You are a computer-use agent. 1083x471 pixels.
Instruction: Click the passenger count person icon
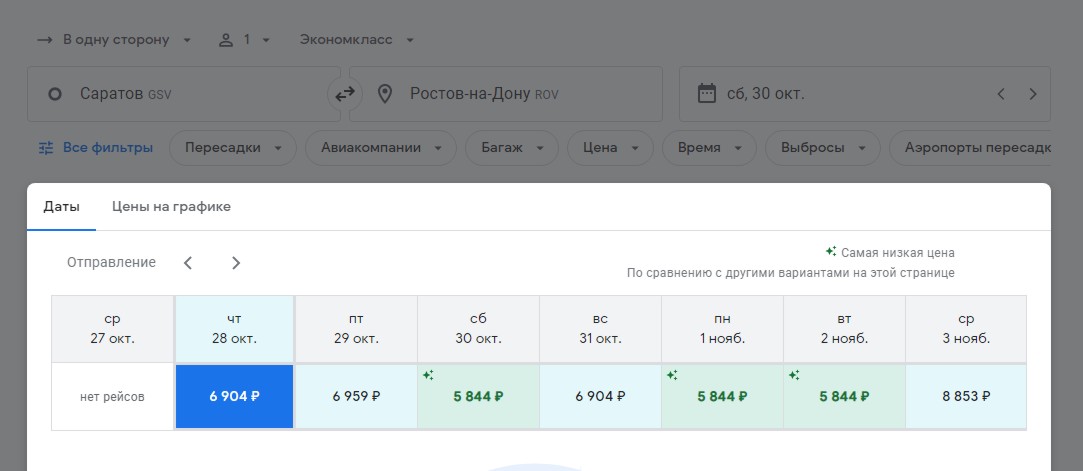click(226, 40)
